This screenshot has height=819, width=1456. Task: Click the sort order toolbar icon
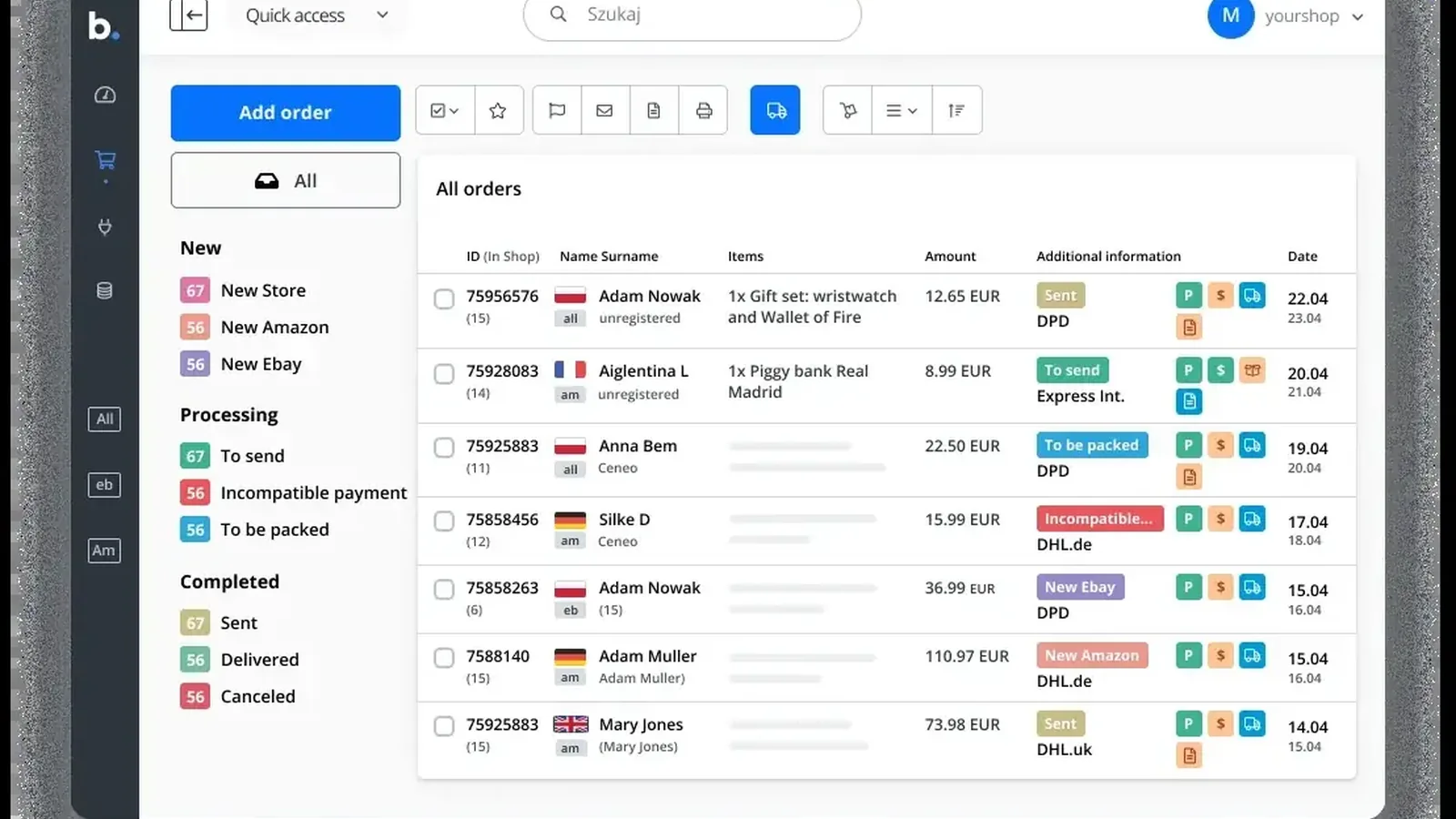coord(956,110)
